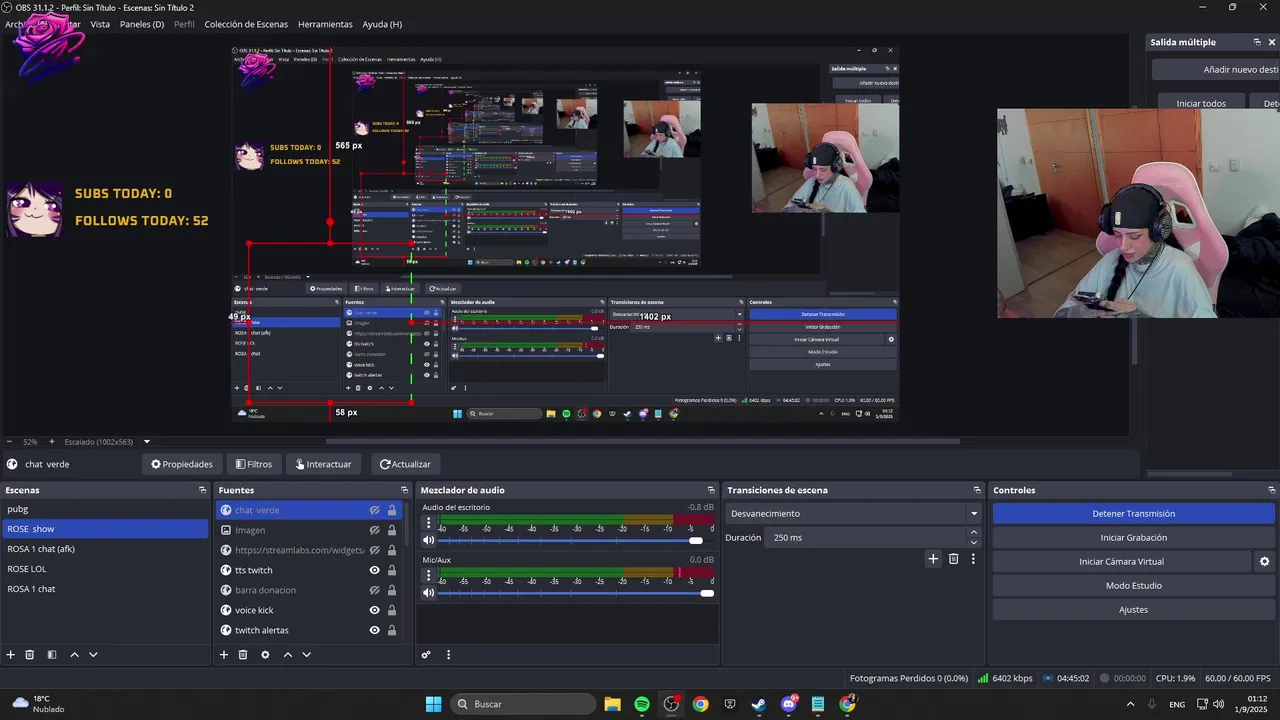The width and height of the screenshot is (1280, 720).
Task: Pop out the Fuentes dock
Action: click(405, 490)
